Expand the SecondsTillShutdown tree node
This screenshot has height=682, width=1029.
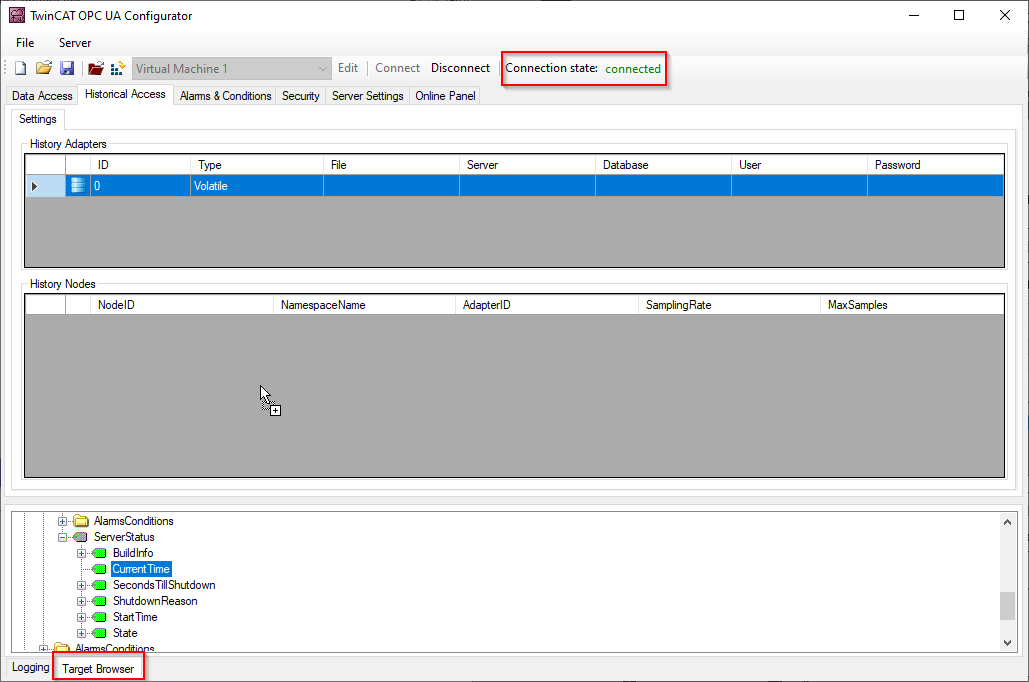pos(81,586)
